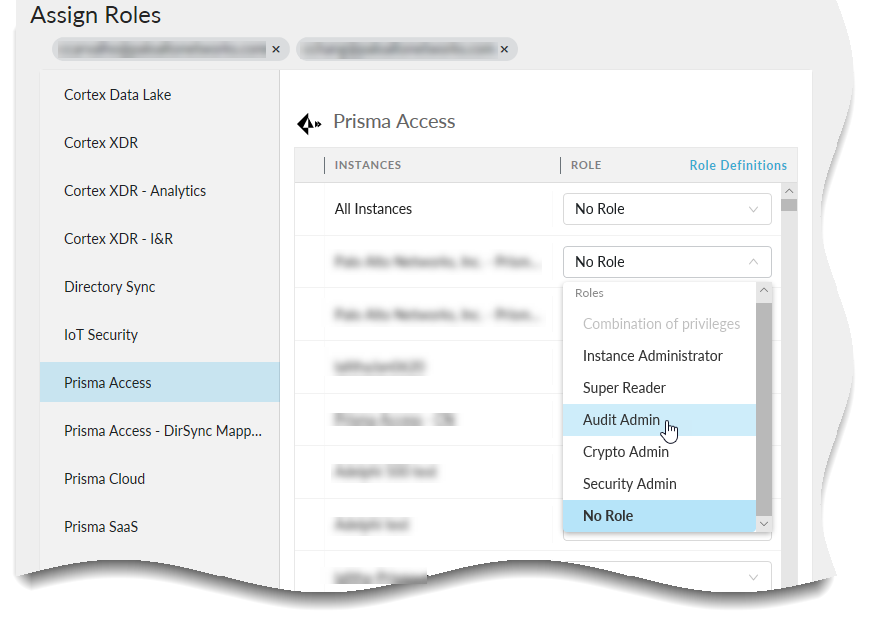Open Cortex Data Lake in the sidebar
Viewport: 870px width, 625px height.
coord(117,95)
